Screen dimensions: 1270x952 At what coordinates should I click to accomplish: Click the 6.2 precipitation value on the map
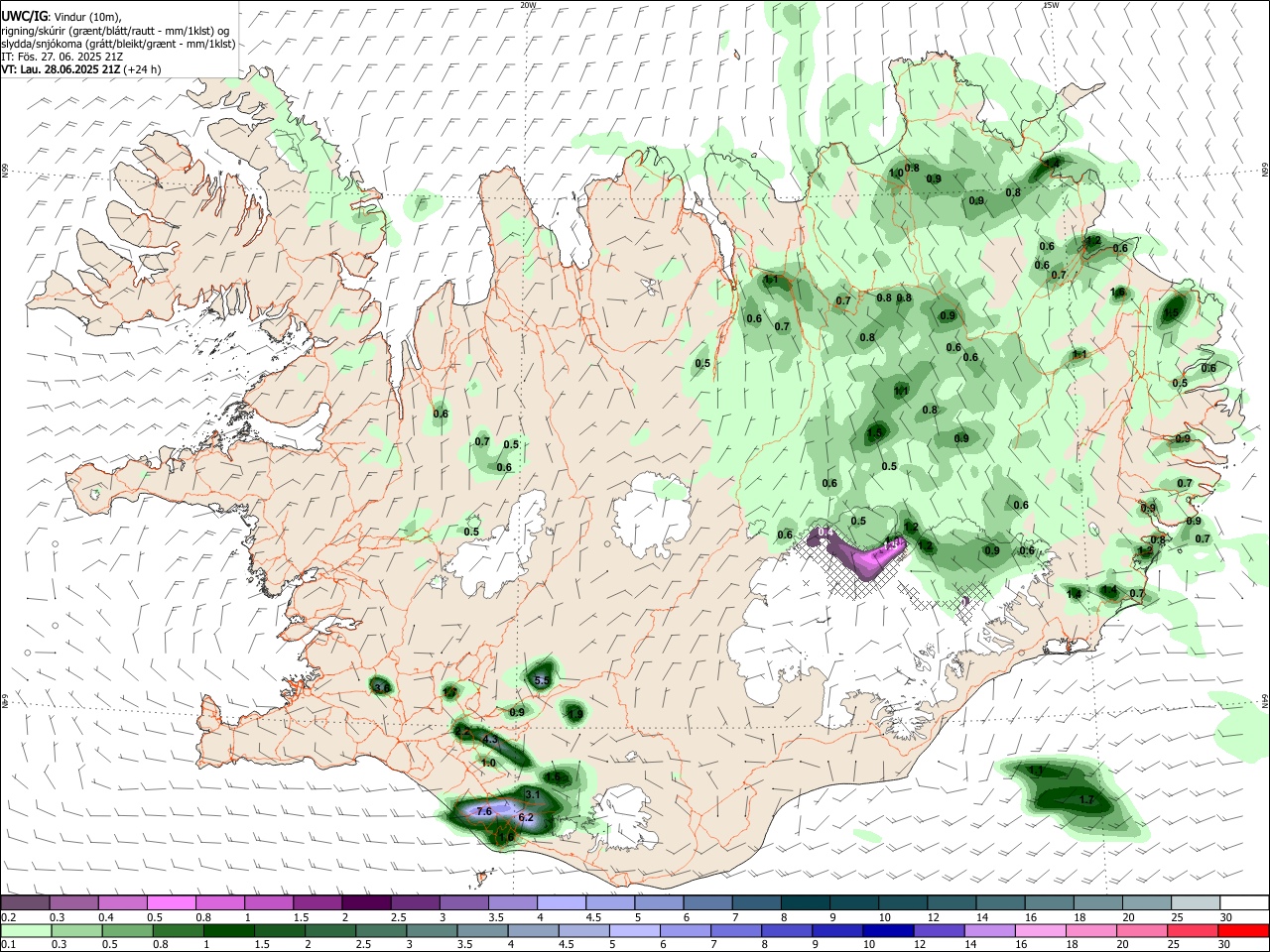point(526,818)
